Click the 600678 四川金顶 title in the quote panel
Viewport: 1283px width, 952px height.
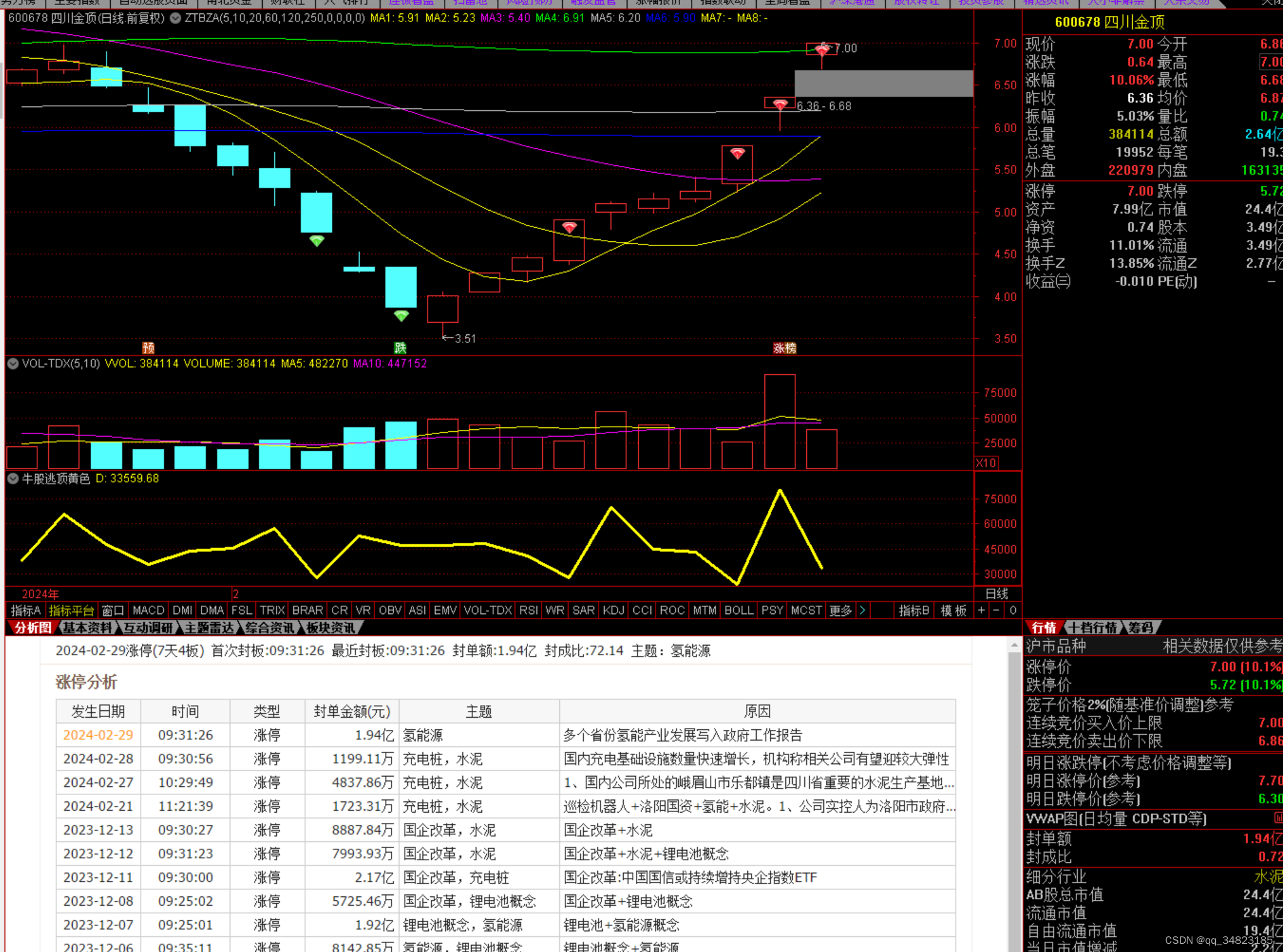1109,22
